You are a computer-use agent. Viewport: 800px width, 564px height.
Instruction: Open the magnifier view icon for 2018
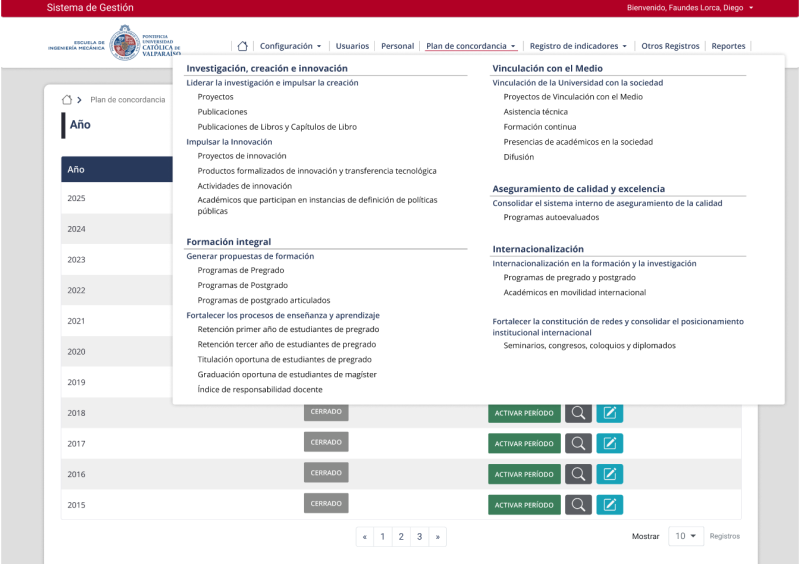[578, 412]
